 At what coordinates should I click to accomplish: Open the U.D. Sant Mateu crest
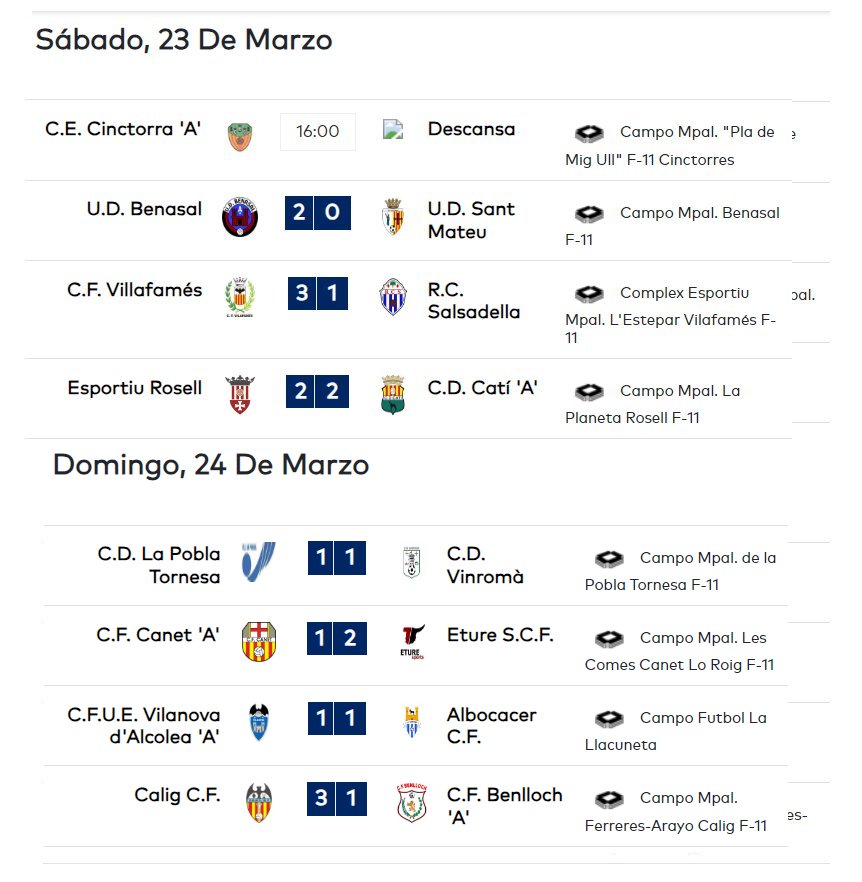393,217
